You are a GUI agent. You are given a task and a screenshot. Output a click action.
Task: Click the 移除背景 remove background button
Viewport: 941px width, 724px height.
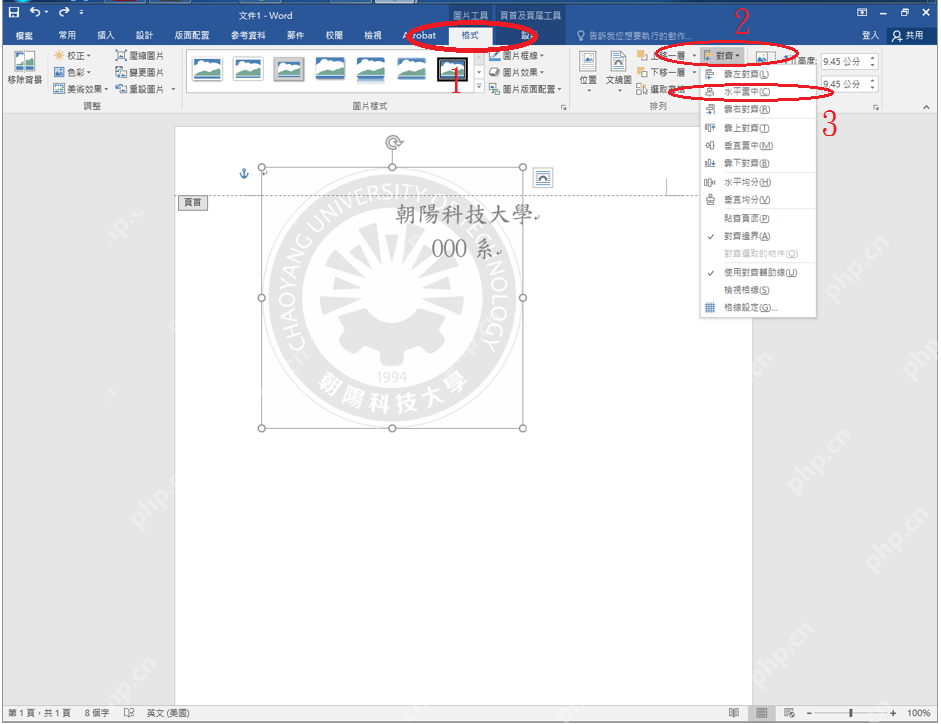[x=25, y=68]
